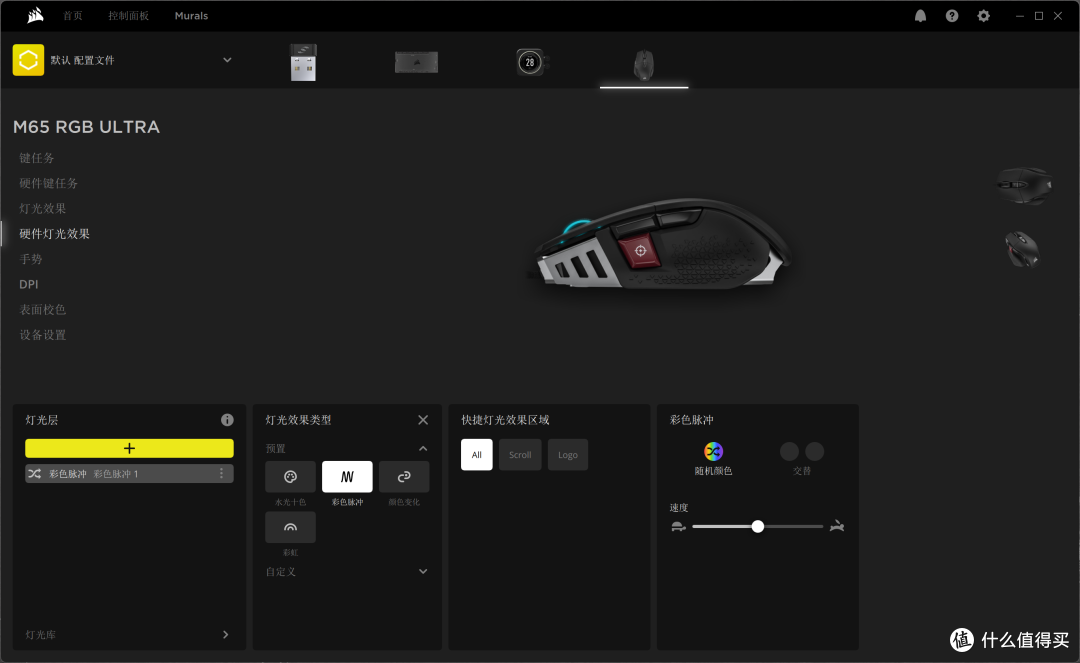Minimize the iCUE window
The image size is (1080, 663).
pos(1019,16)
